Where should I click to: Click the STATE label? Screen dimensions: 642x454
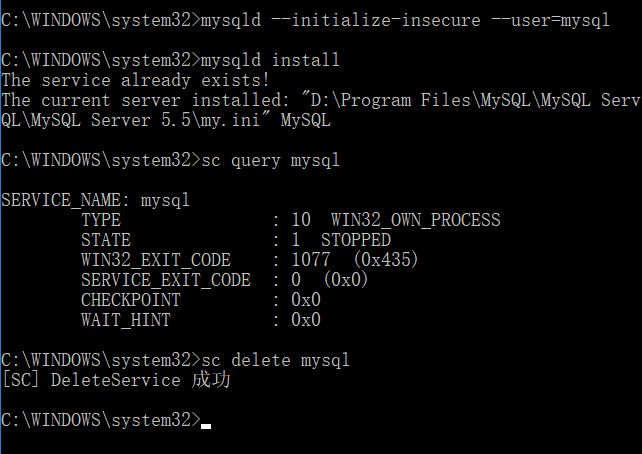[106, 240]
